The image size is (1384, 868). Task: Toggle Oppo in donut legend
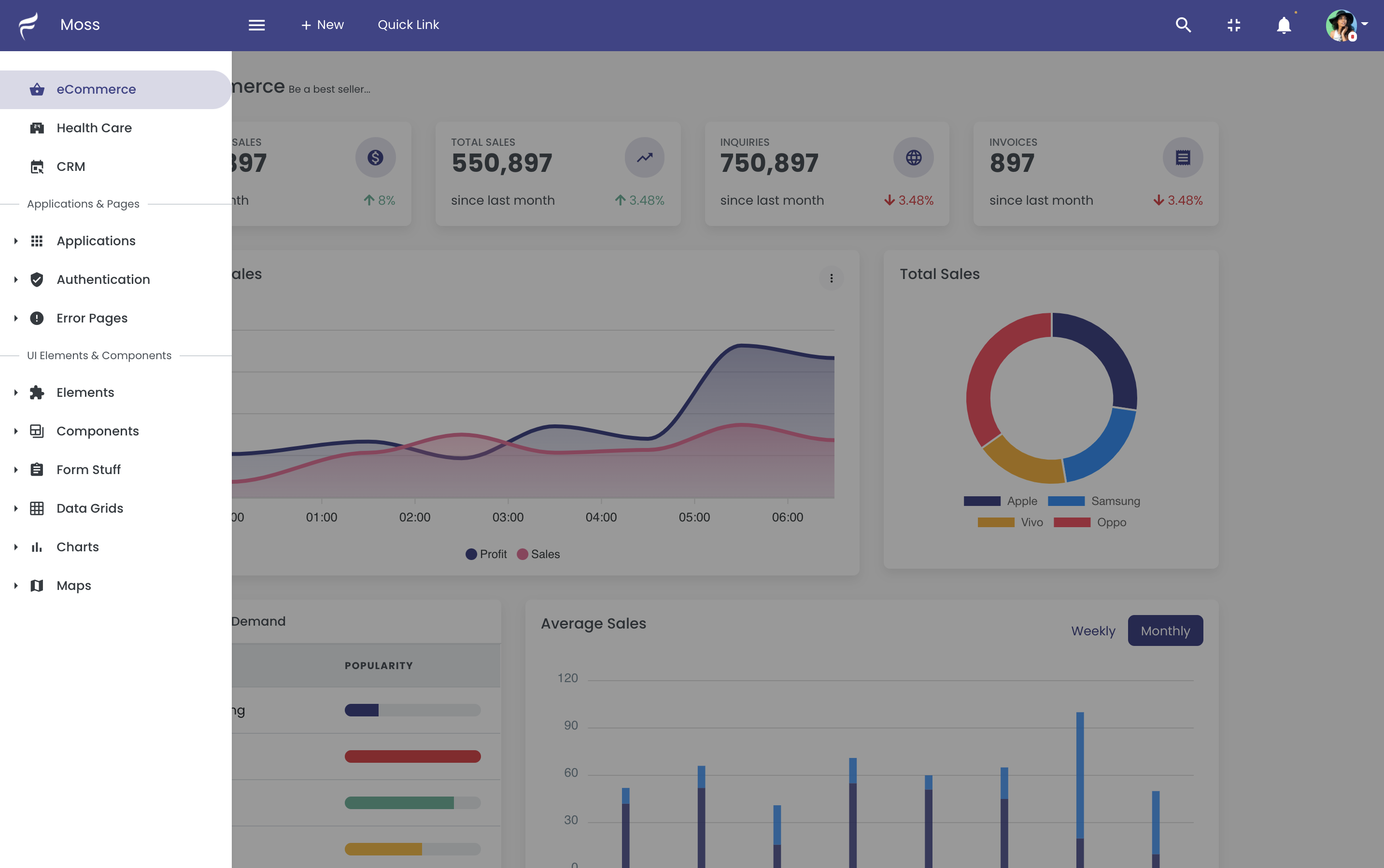click(x=1090, y=522)
